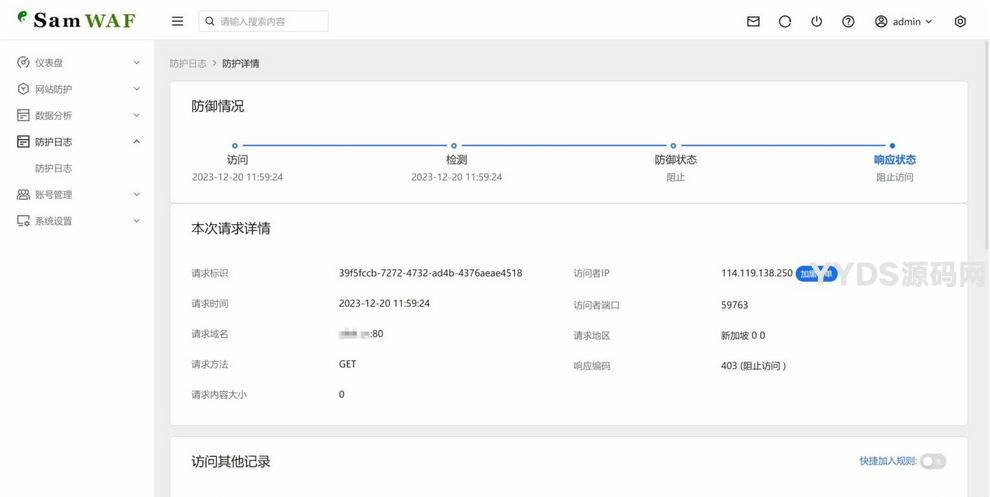990x497 pixels.
Task: Expand the 网站防护 sidebar menu
Action: click(x=78, y=89)
